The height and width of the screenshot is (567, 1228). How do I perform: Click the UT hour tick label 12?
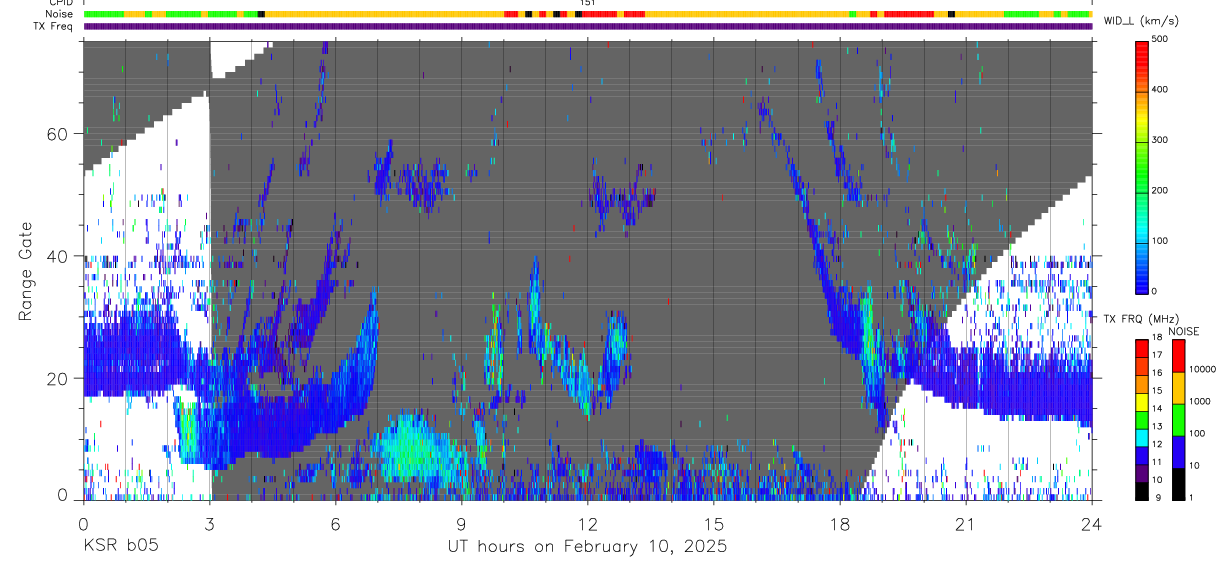(x=588, y=523)
